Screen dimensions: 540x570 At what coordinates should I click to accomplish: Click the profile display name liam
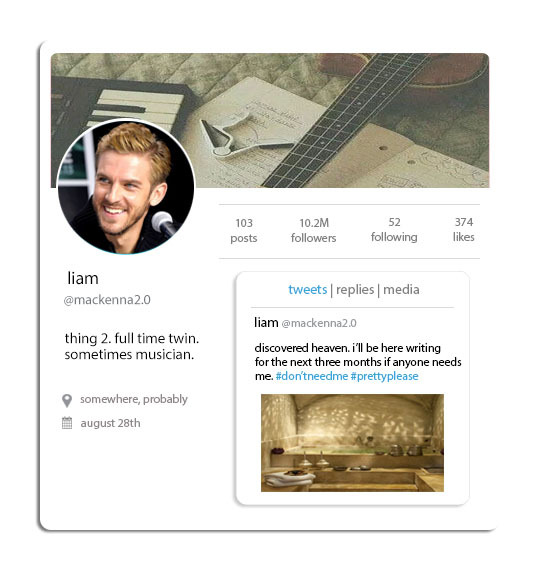click(x=83, y=278)
